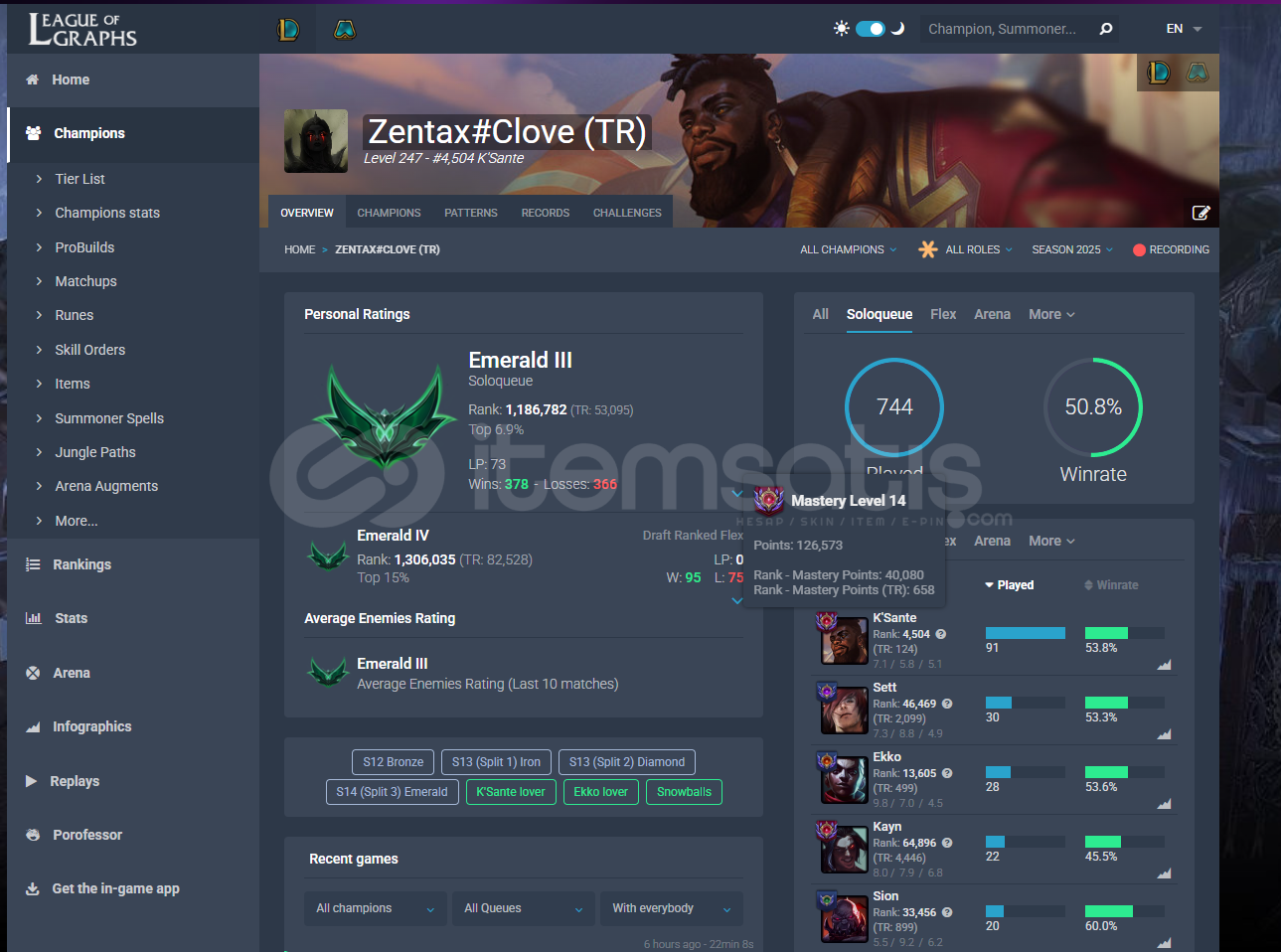This screenshot has height=952, width=1281.
Task: Click the 50.8% winrate circle
Action: tap(1093, 406)
